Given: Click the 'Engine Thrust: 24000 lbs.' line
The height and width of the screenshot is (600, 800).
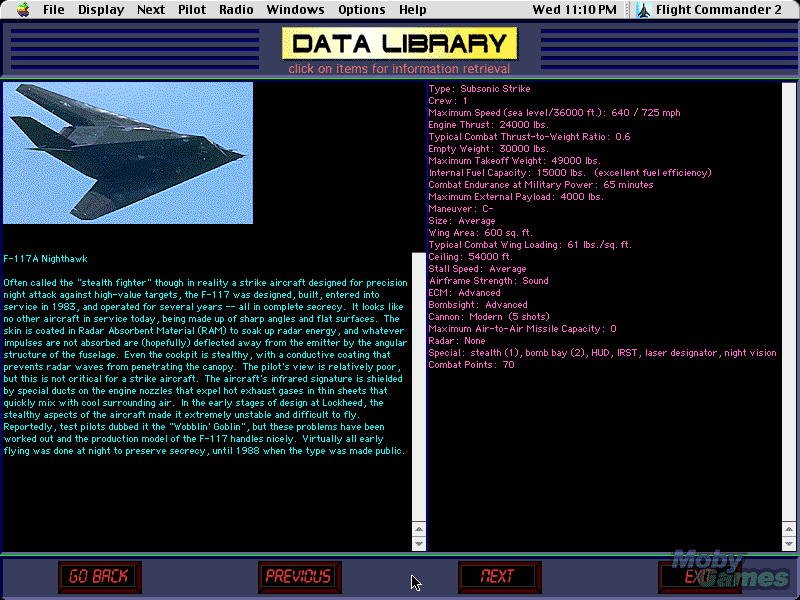Looking at the screenshot, I should pyautogui.click(x=488, y=124).
